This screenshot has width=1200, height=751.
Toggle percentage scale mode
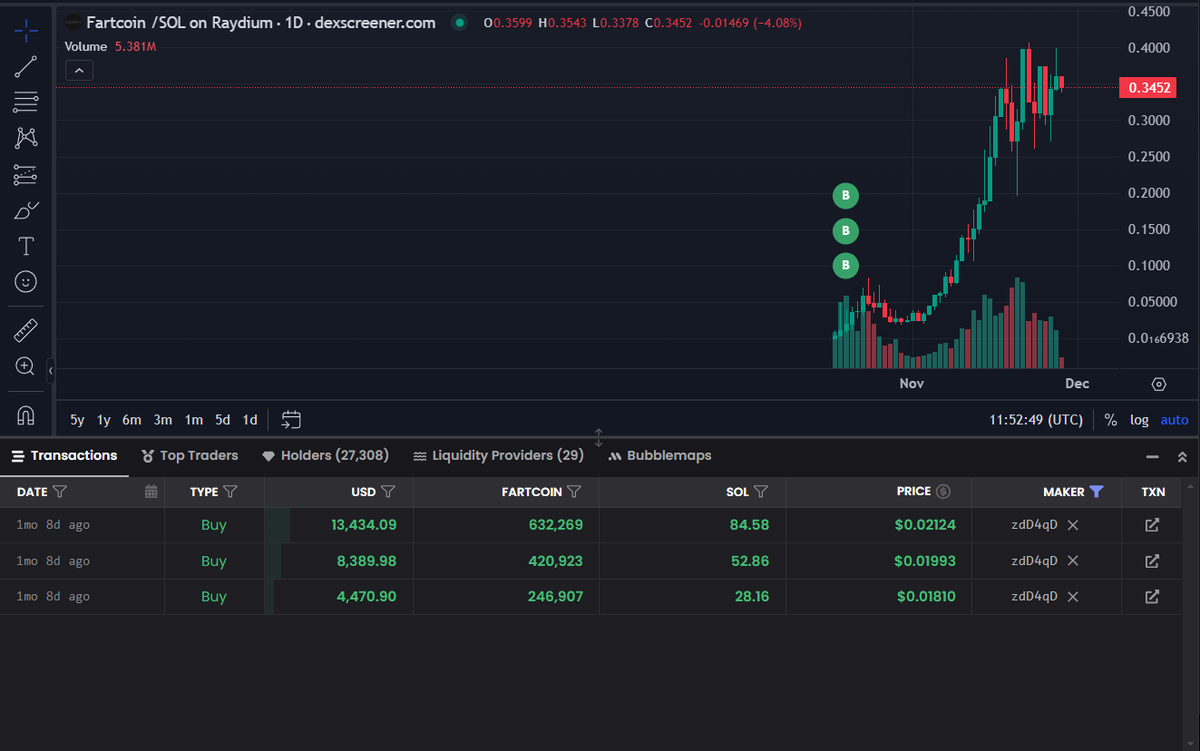(1111, 420)
